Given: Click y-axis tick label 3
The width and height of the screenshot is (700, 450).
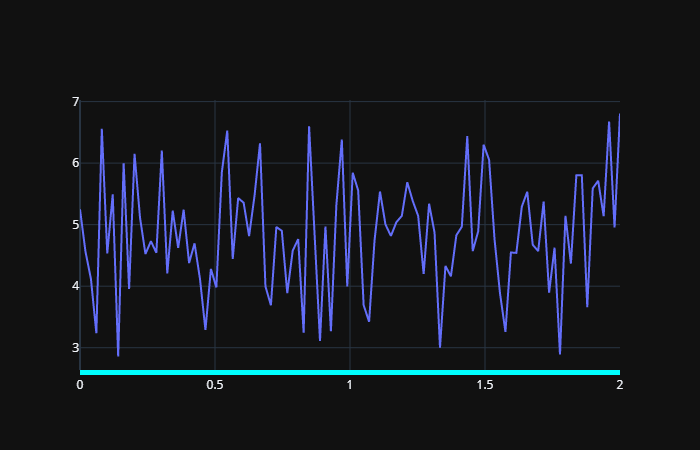Looking at the screenshot, I should click(75, 347).
